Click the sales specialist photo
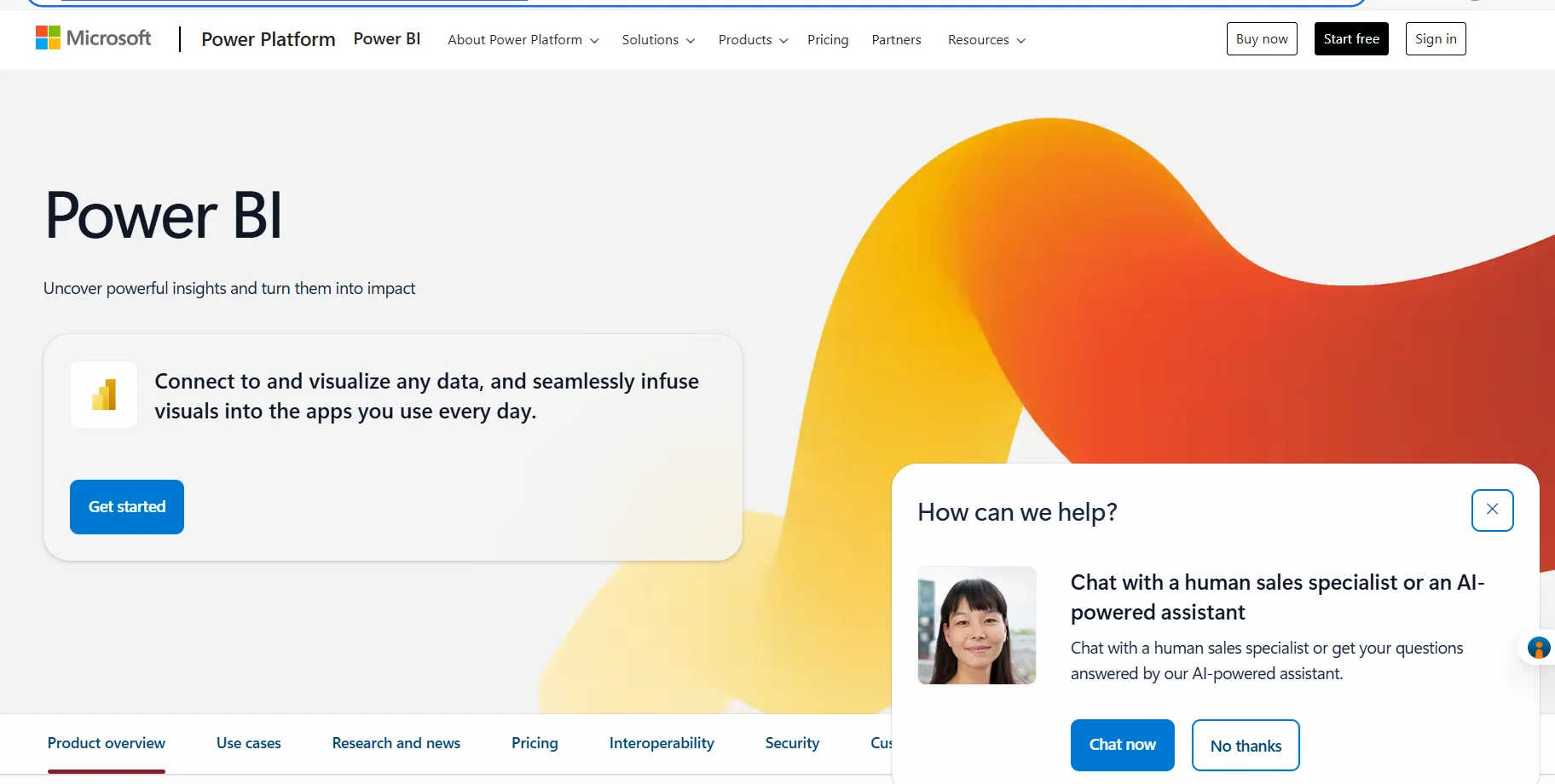Viewport: 1555px width, 784px height. [x=976, y=625]
